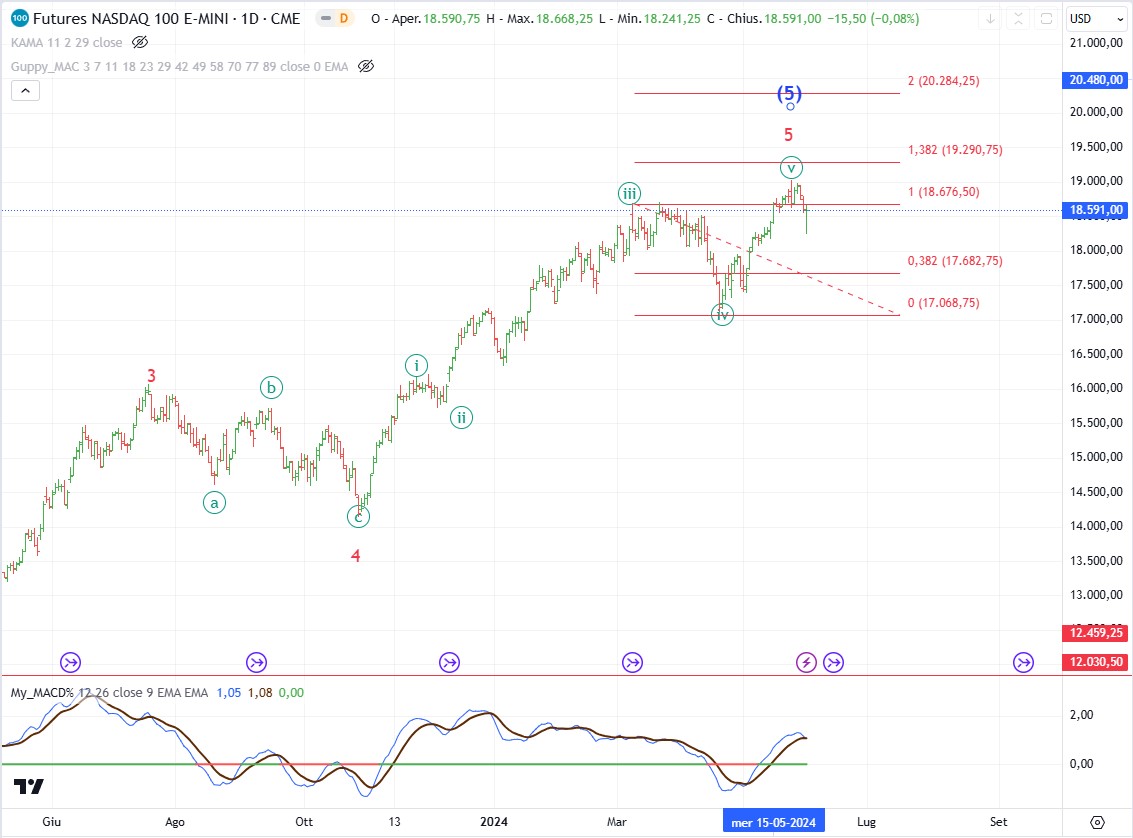
Task: Select the circled b wave label
Action: coord(271,388)
